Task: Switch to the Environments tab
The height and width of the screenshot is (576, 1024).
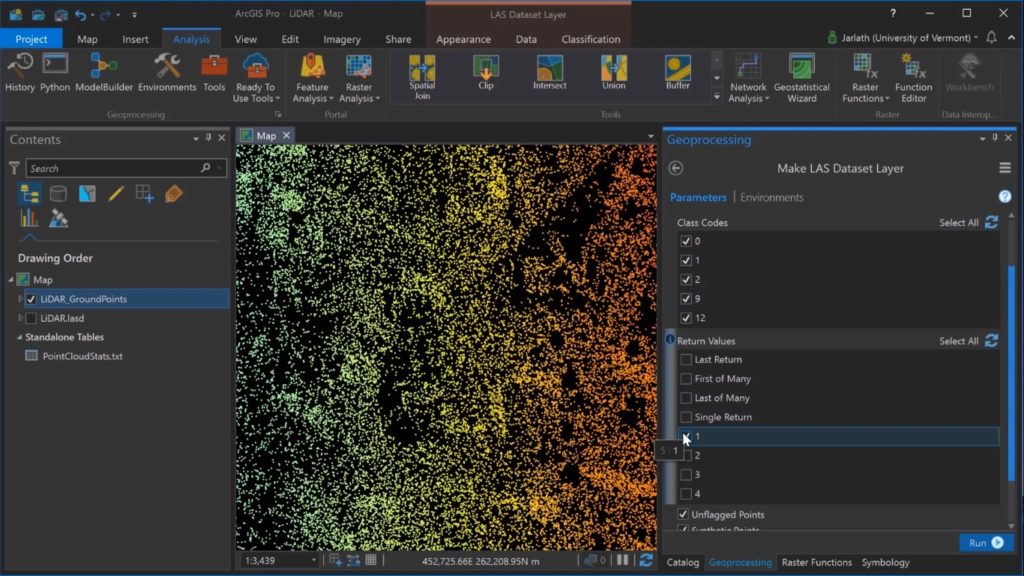Action: pyautogui.click(x=771, y=197)
